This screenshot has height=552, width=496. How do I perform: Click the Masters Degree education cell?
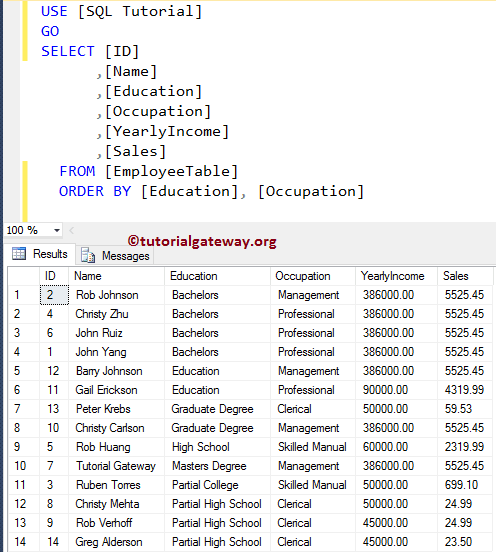click(218, 466)
